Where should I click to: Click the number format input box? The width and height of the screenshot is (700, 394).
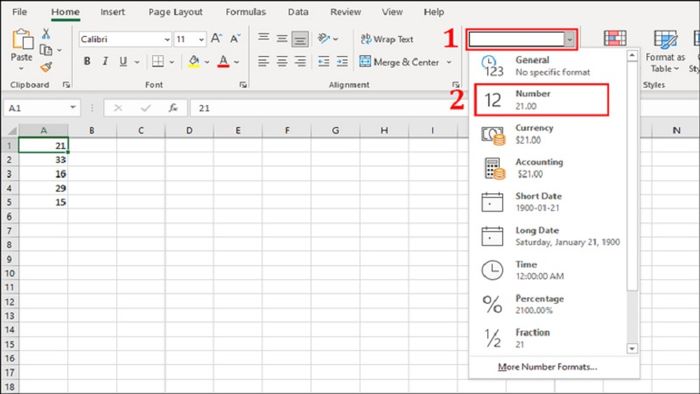517,39
